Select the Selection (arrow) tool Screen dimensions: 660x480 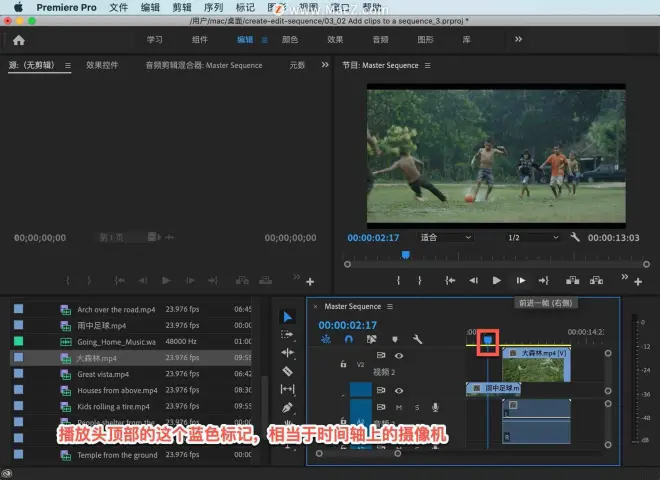[x=288, y=317]
